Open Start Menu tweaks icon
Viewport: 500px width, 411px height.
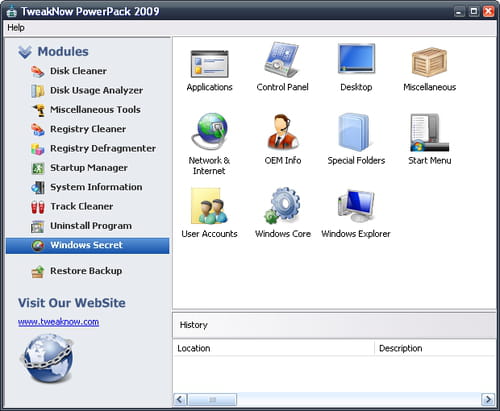[x=429, y=132]
